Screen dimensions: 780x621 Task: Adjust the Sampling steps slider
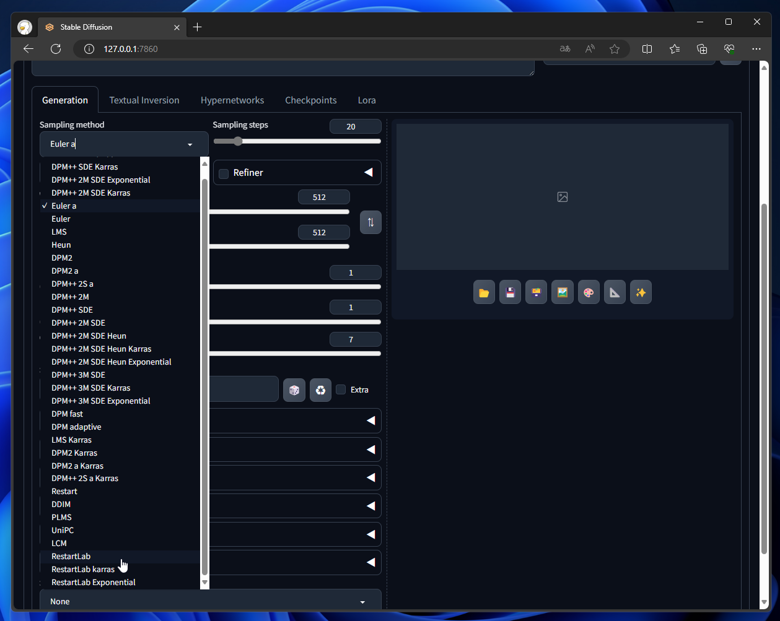[x=297, y=141]
